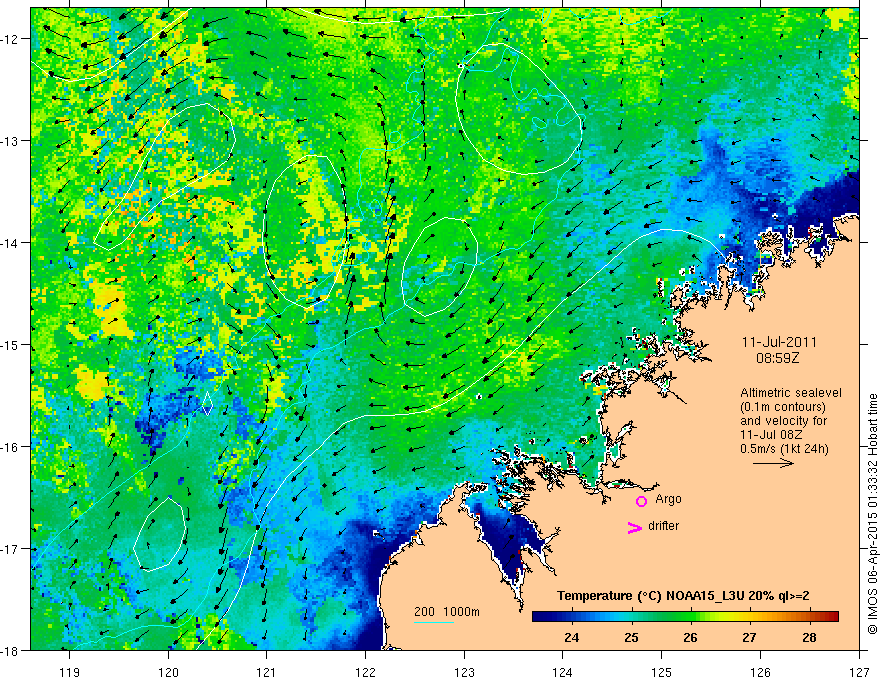This screenshot has height=680, width=880.
Task: Click the '-12' latitude axis label
Action: 11,39
